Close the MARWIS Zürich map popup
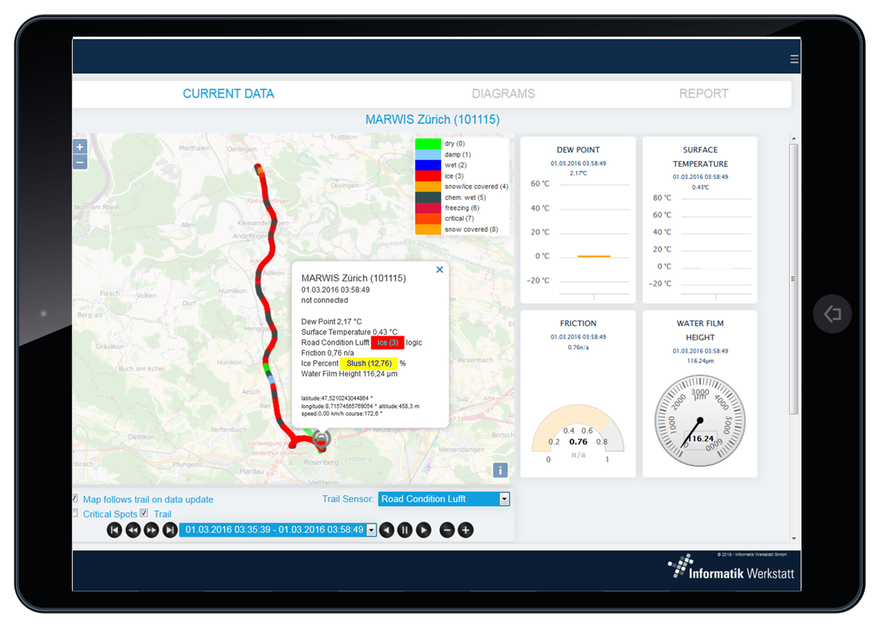 pyautogui.click(x=439, y=270)
